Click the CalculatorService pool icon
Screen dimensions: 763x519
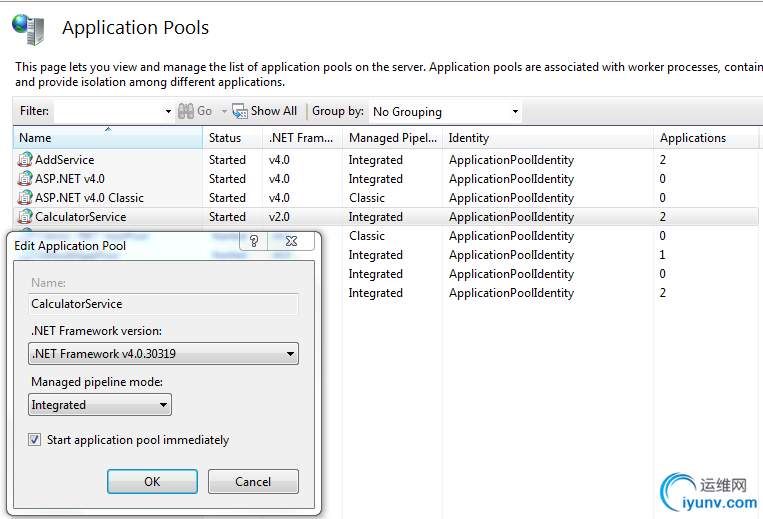point(25,217)
